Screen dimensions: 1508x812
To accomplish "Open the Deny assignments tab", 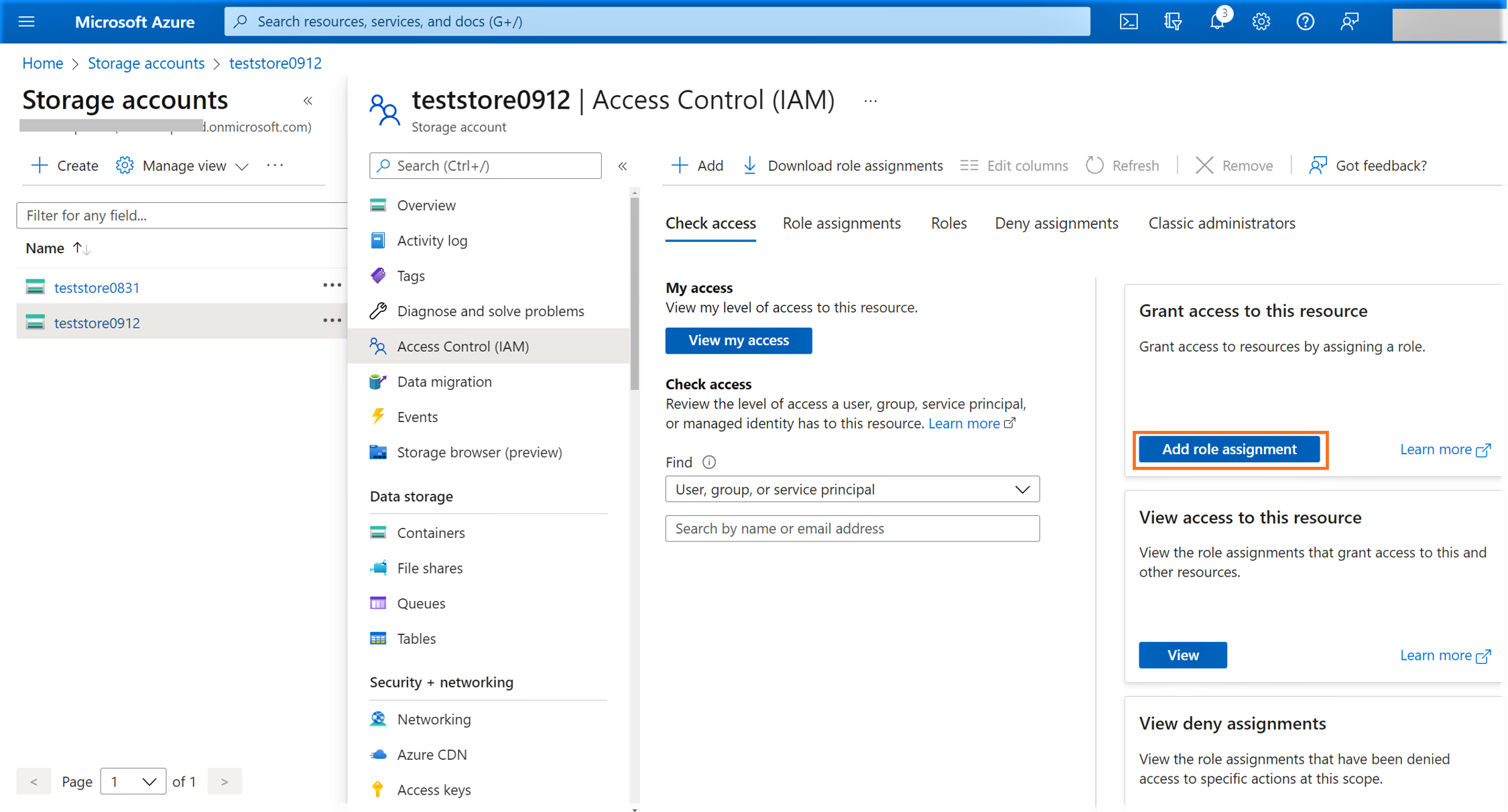I will pyautogui.click(x=1056, y=223).
